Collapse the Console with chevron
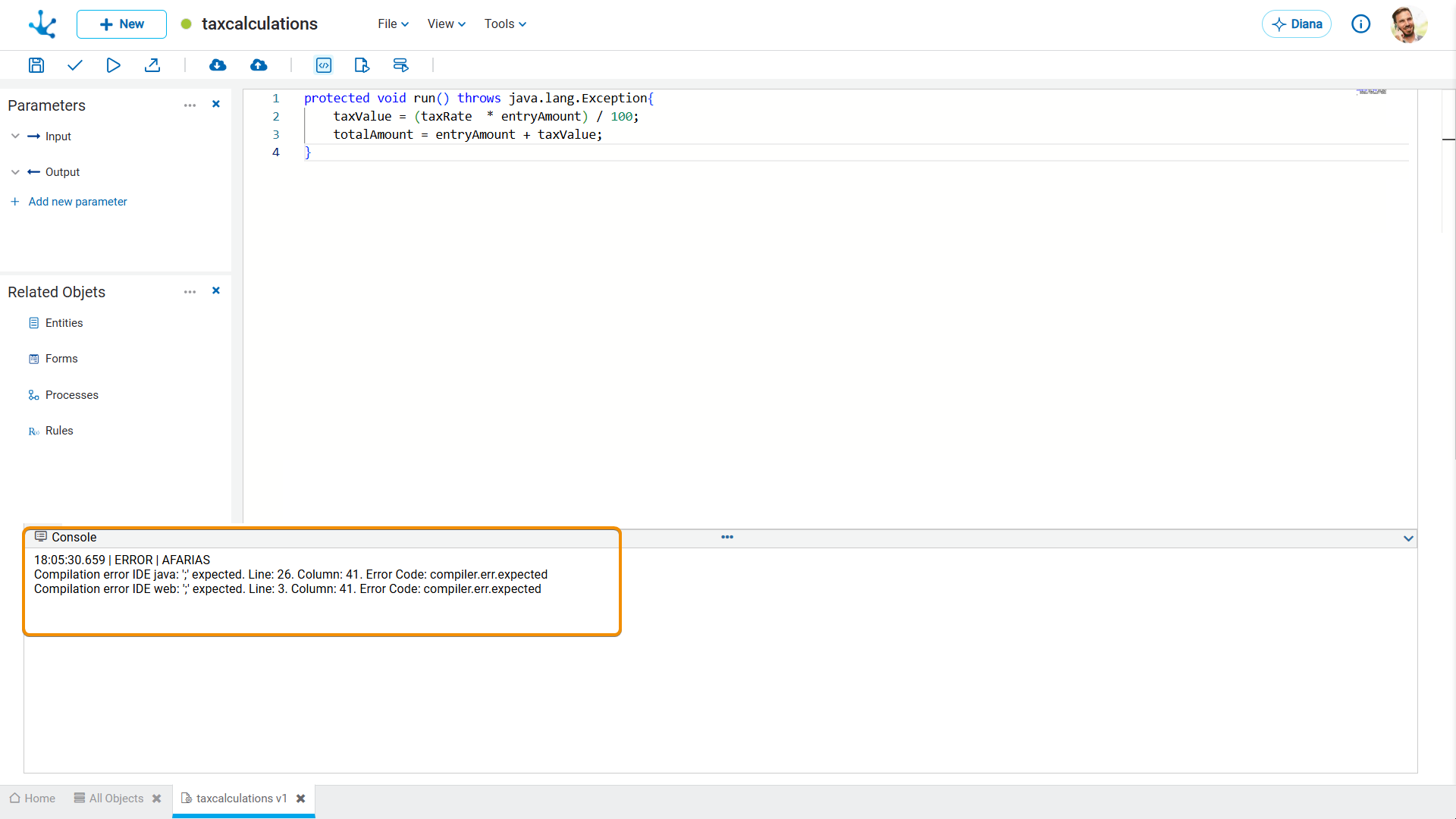 (x=1408, y=538)
